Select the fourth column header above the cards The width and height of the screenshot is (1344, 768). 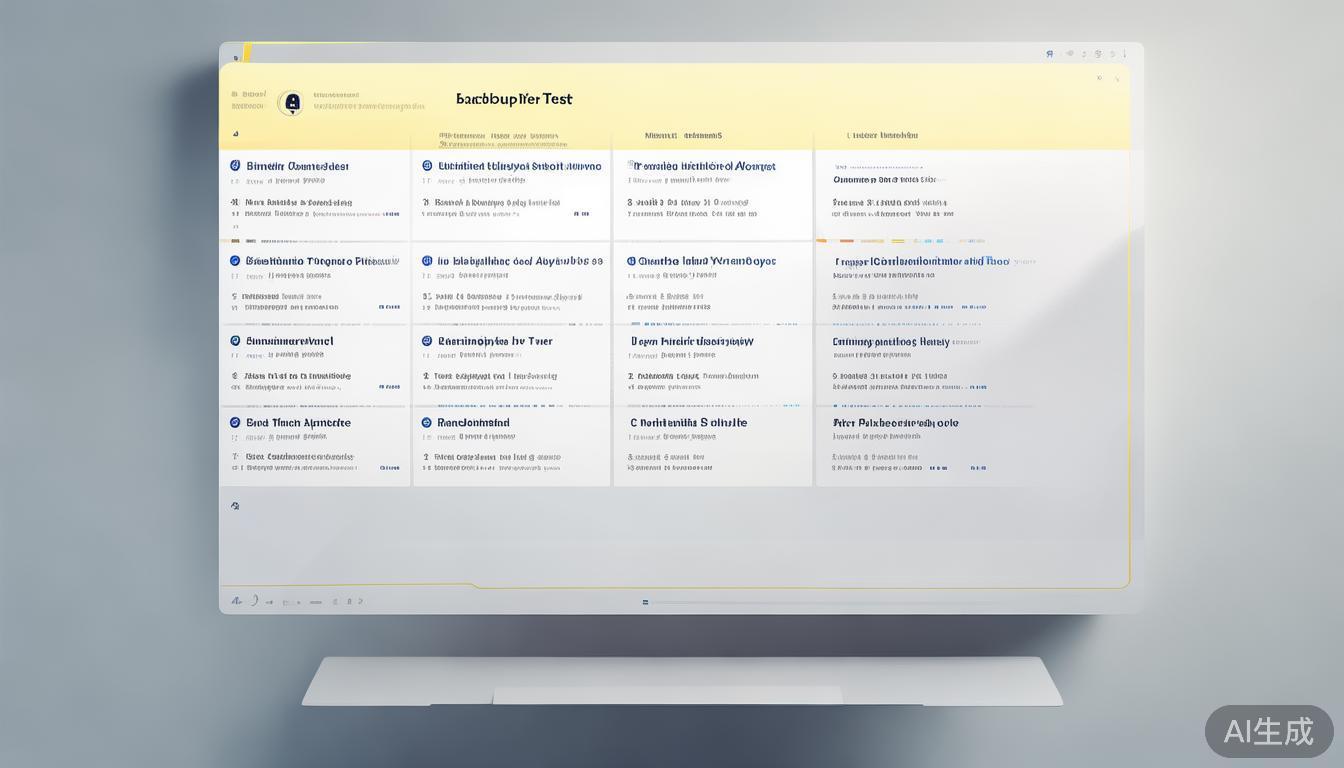(882, 135)
